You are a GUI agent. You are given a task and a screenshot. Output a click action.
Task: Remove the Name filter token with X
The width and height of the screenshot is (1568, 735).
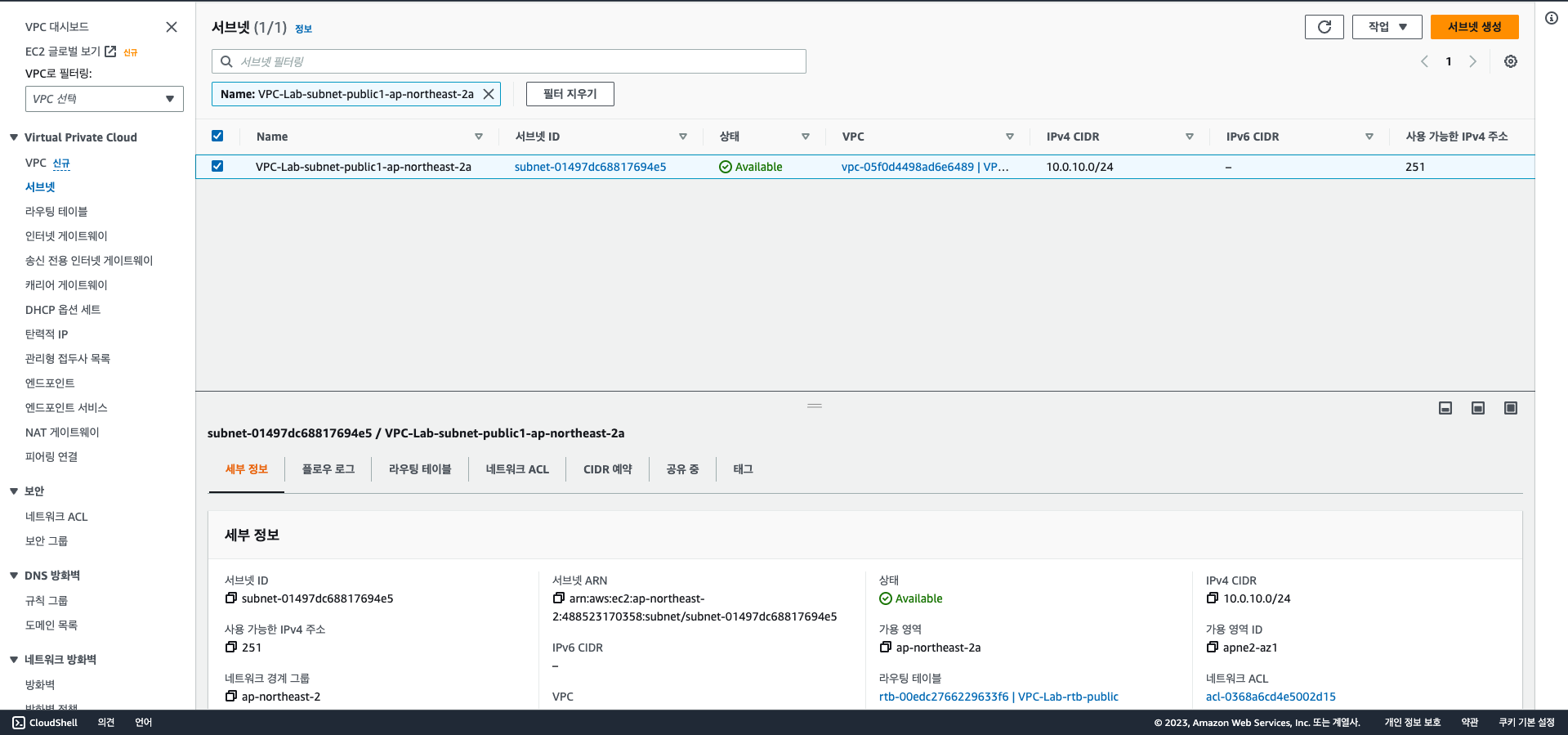tap(489, 94)
